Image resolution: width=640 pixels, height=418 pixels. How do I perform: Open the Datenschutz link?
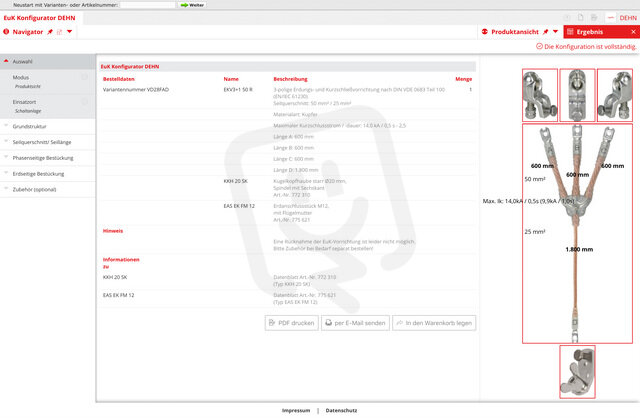[341, 411]
